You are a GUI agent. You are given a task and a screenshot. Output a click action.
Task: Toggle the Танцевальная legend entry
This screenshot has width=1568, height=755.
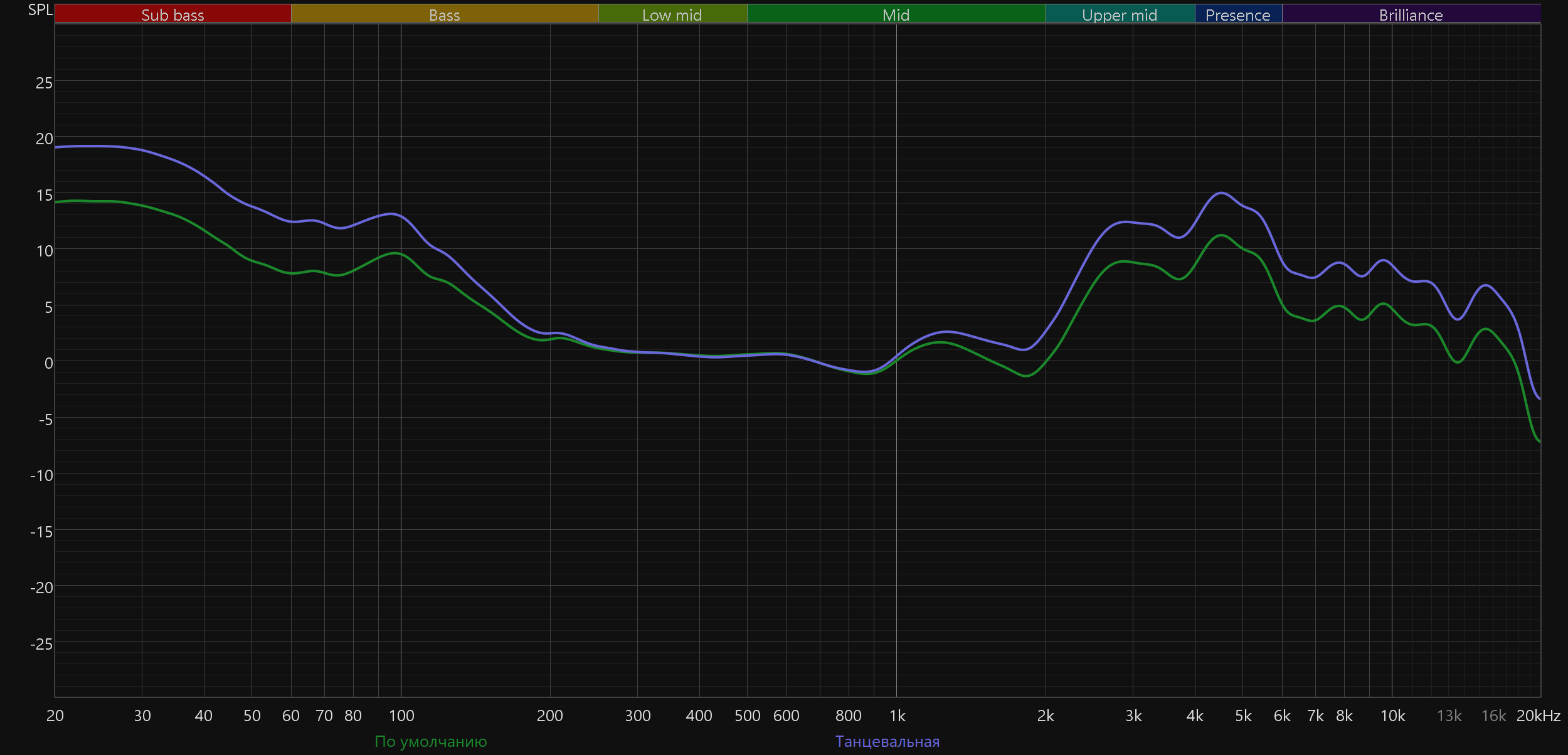click(887, 741)
